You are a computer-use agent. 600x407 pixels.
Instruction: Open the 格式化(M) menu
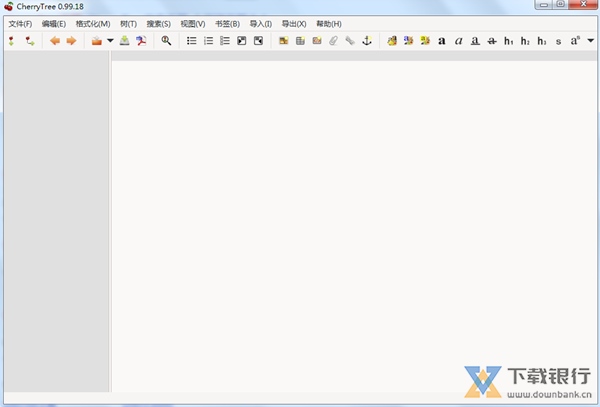[x=93, y=23]
